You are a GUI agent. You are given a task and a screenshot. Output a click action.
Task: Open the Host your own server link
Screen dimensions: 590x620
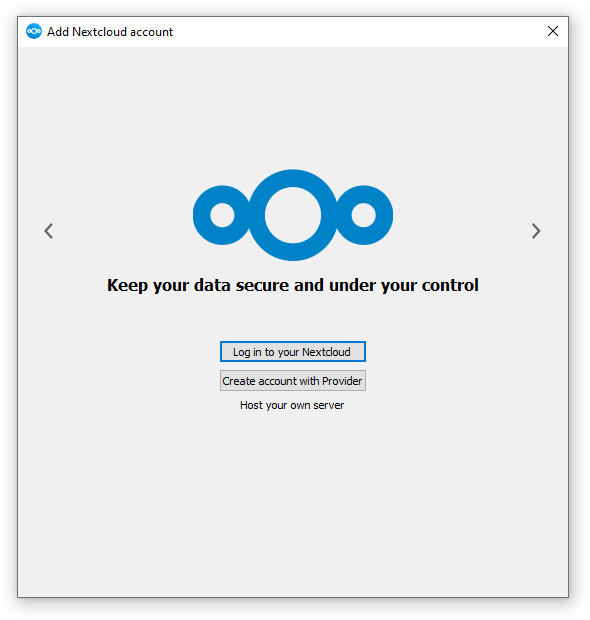(292, 405)
